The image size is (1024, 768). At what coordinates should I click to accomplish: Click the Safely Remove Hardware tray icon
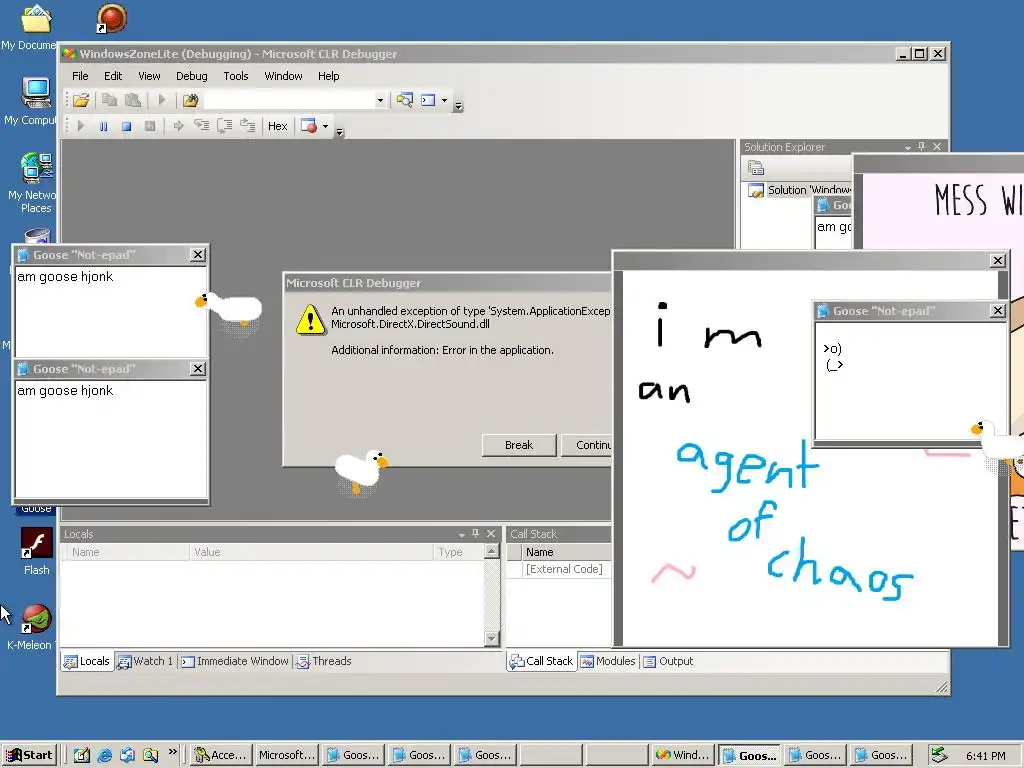tap(939, 755)
